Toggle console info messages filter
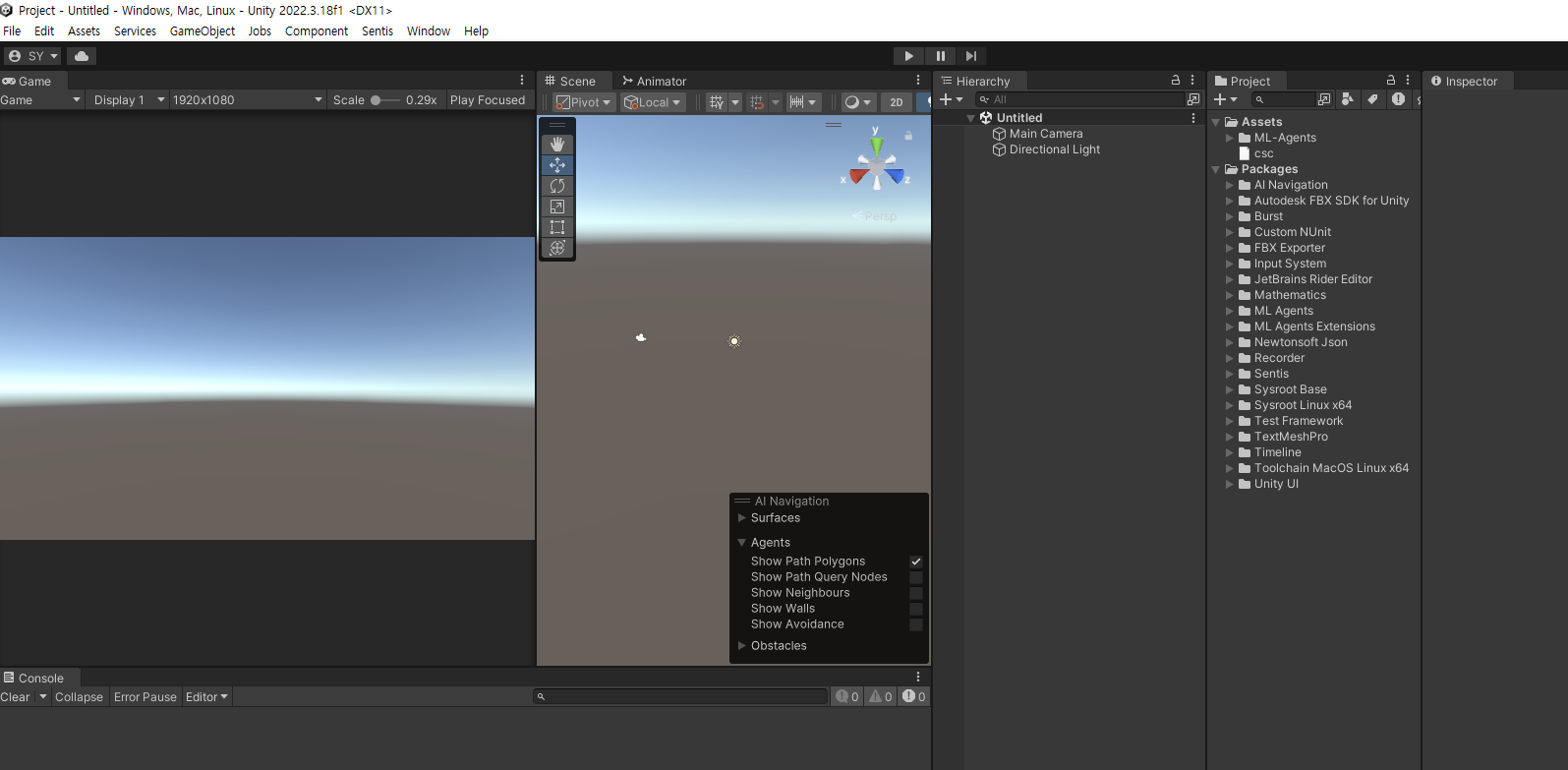The height and width of the screenshot is (770, 1568). click(847, 697)
